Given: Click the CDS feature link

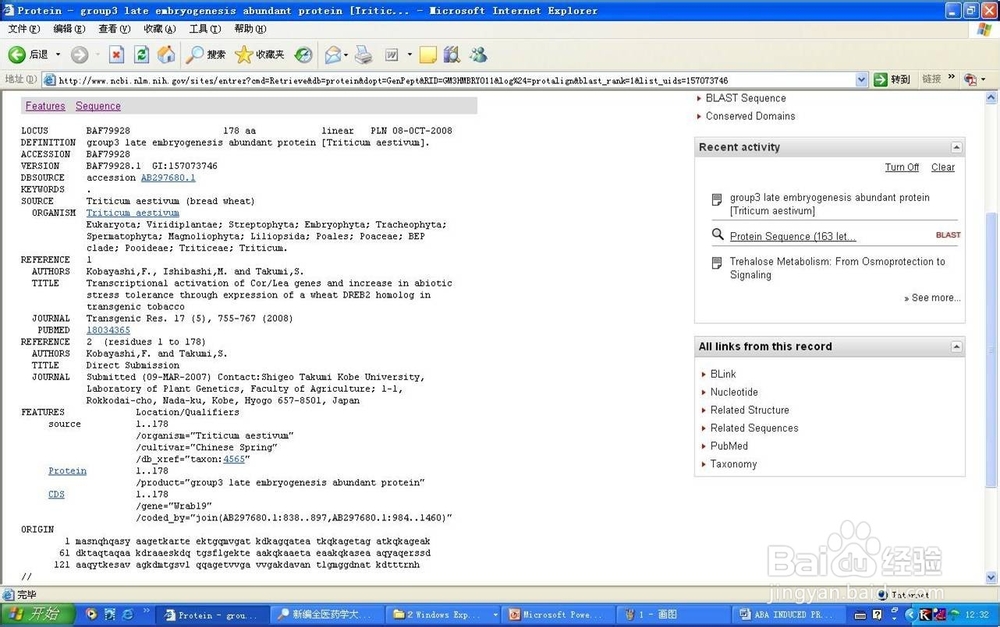Looking at the screenshot, I should [56, 494].
